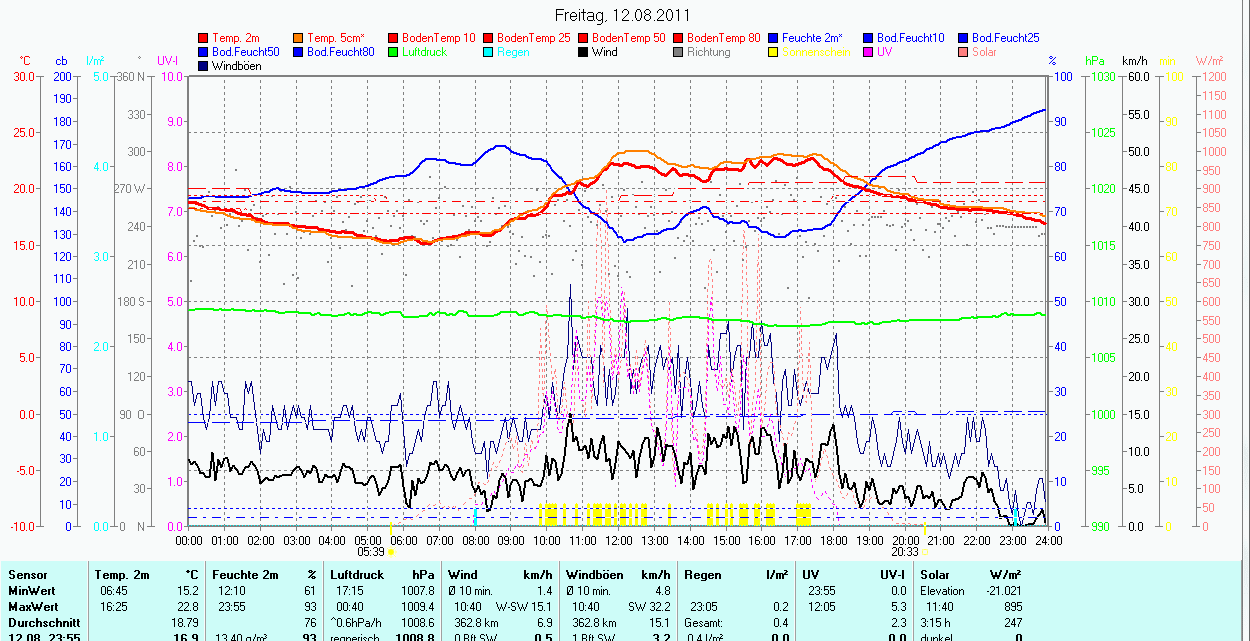Click the black Wind legend swatch
This screenshot has width=1250, height=641.
[x=582, y=52]
